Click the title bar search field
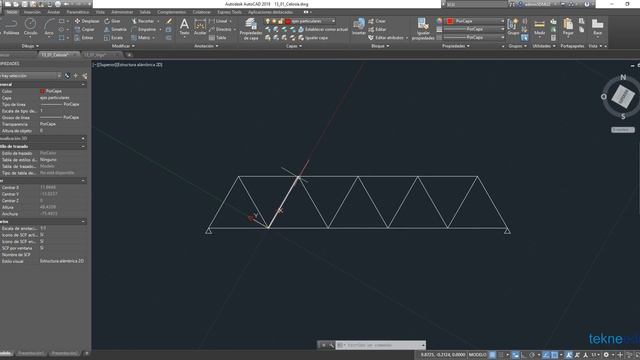 click(476, 4)
